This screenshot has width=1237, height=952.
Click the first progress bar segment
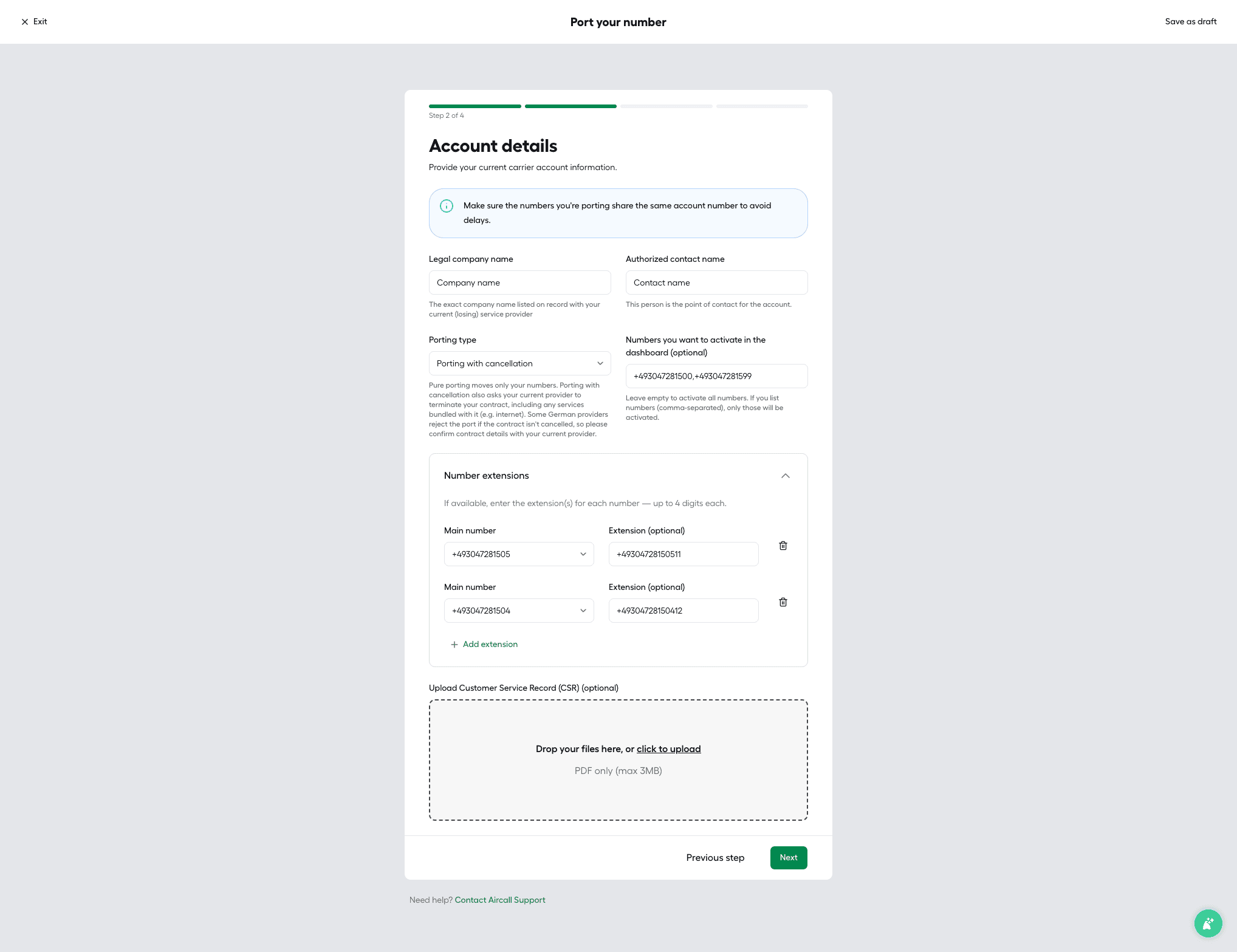pos(475,106)
